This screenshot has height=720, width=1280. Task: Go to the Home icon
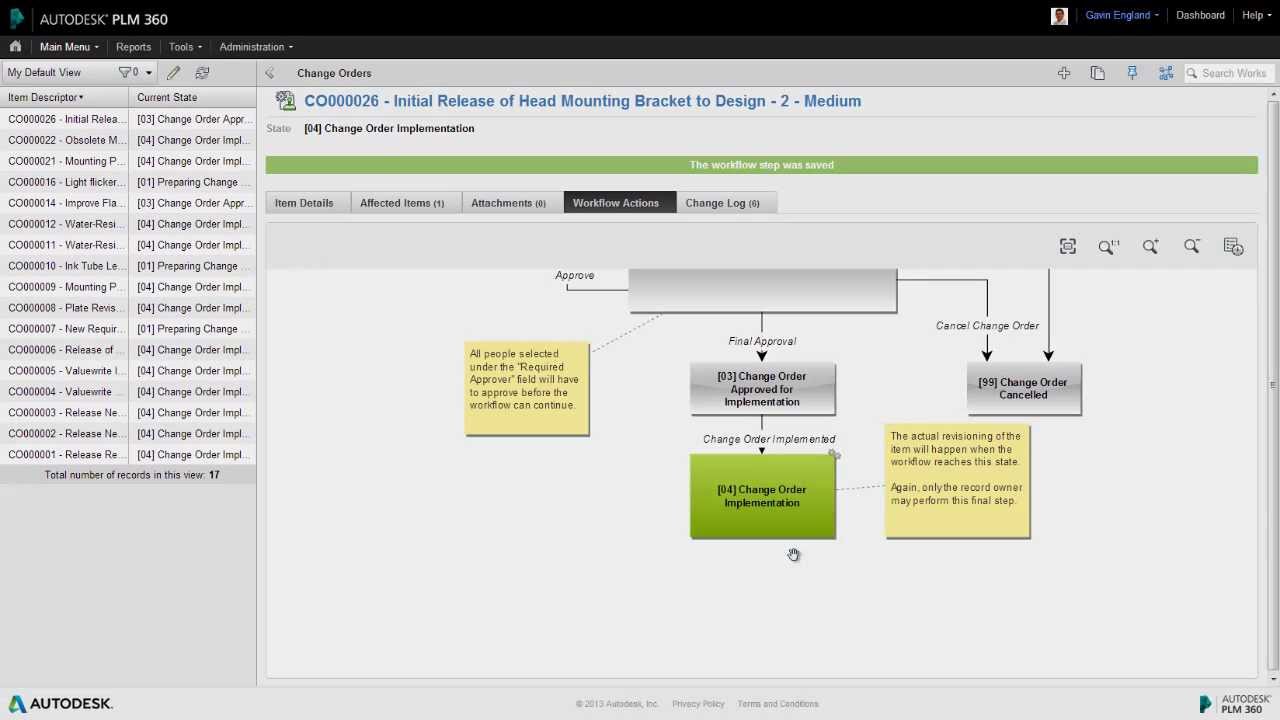click(x=15, y=46)
